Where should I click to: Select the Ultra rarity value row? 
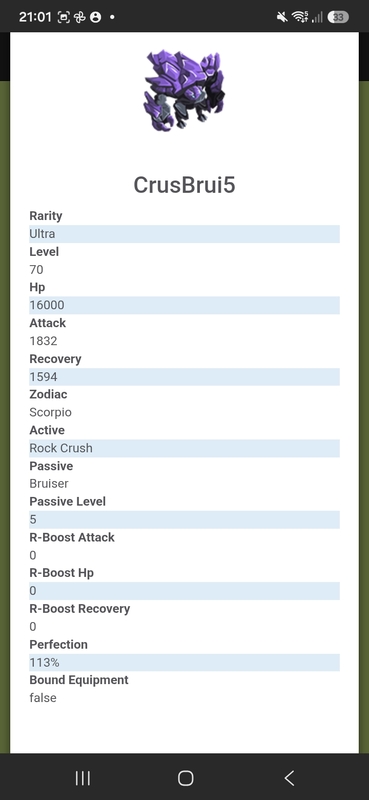click(x=184, y=234)
